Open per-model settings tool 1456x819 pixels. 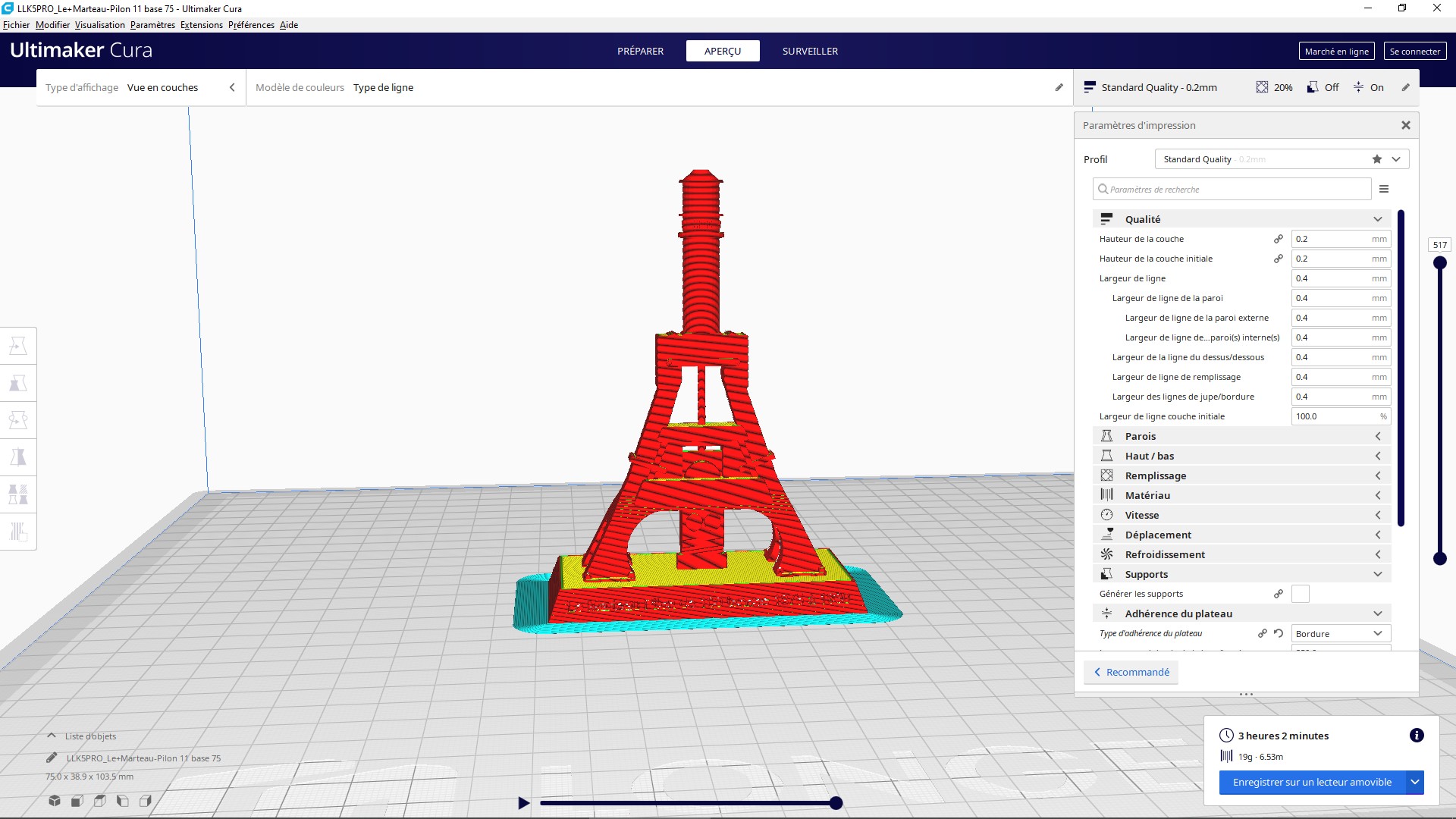18,494
